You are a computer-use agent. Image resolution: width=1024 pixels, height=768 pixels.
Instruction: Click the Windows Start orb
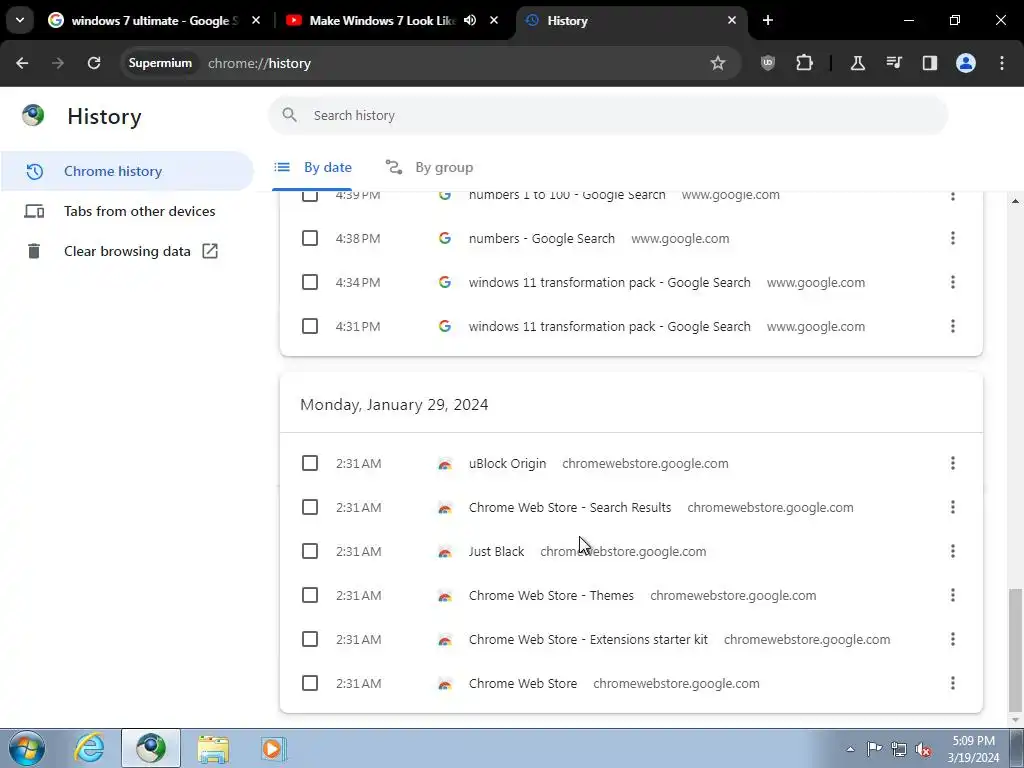point(27,748)
